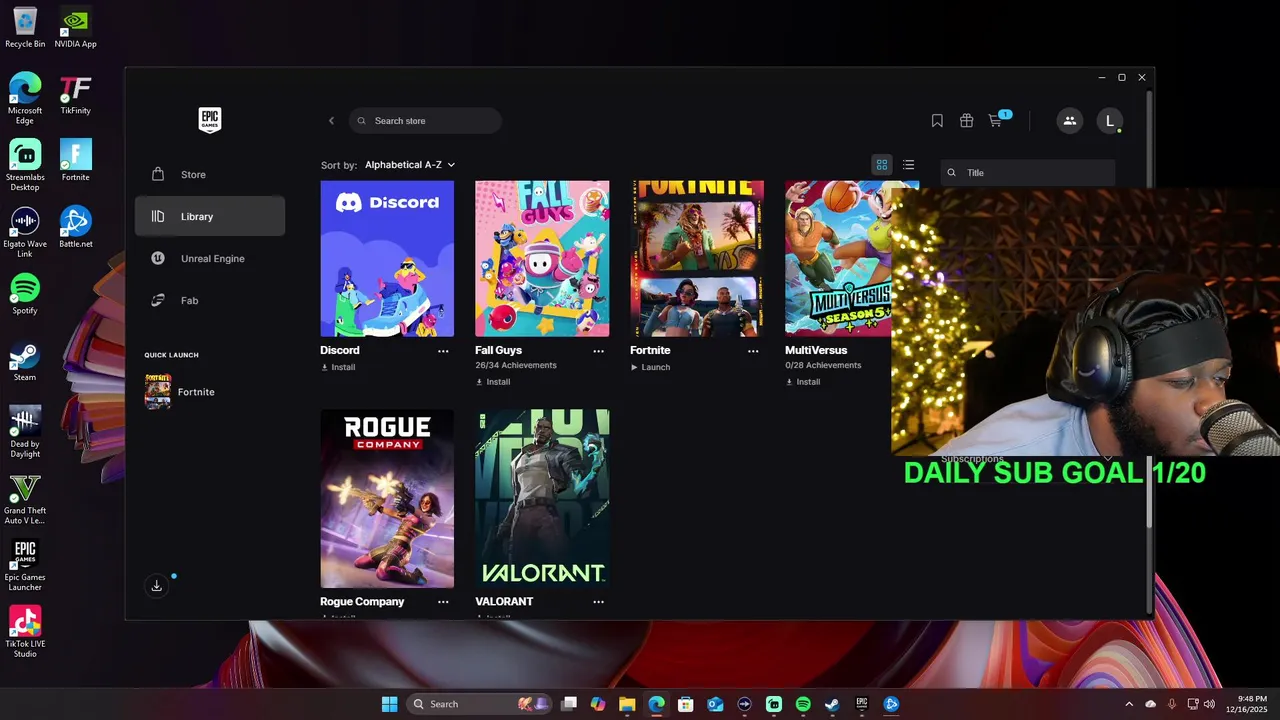Click MultiVersus 0/28 Achievements

click(823, 365)
